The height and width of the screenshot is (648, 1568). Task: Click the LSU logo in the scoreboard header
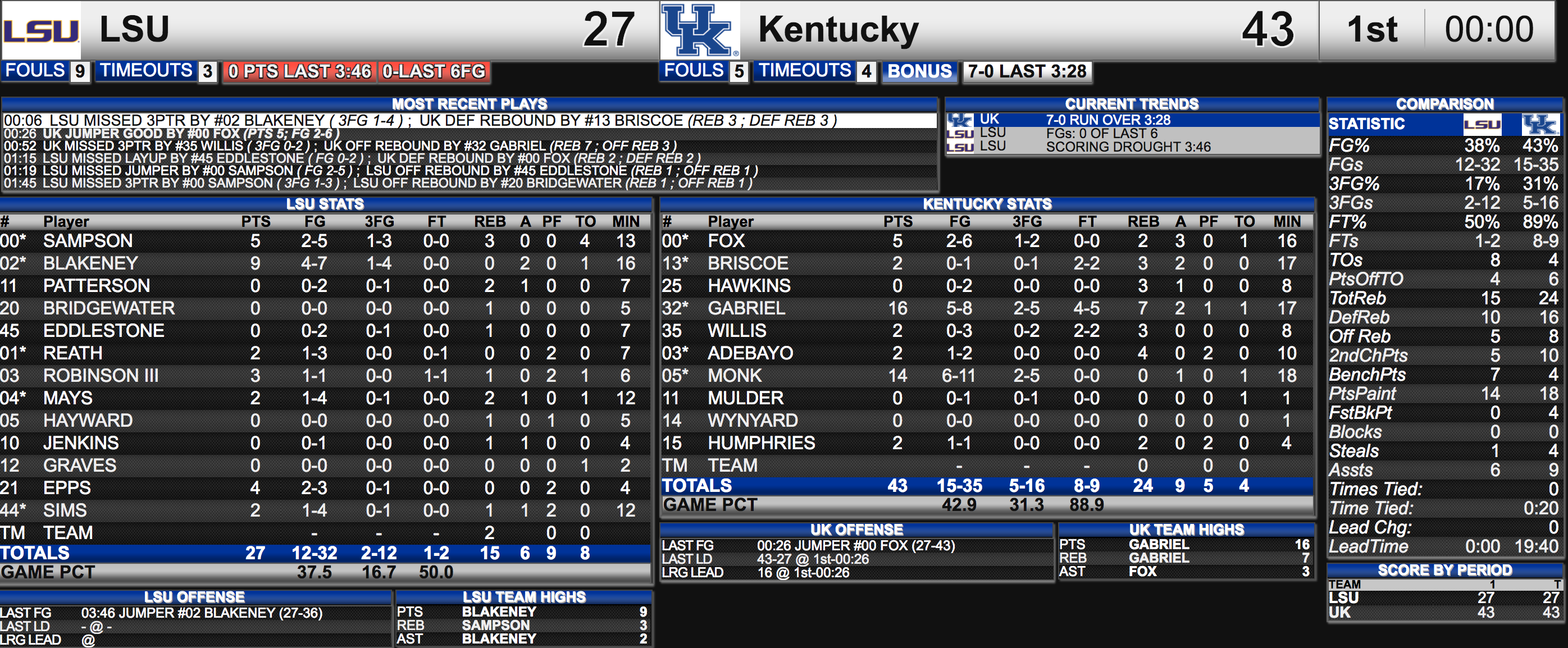(41, 30)
